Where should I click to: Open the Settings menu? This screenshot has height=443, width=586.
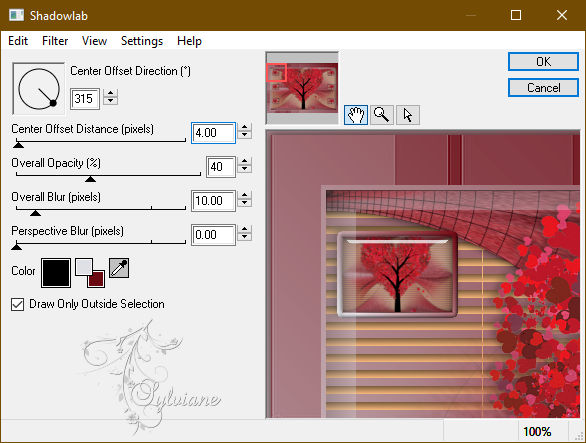pos(142,41)
